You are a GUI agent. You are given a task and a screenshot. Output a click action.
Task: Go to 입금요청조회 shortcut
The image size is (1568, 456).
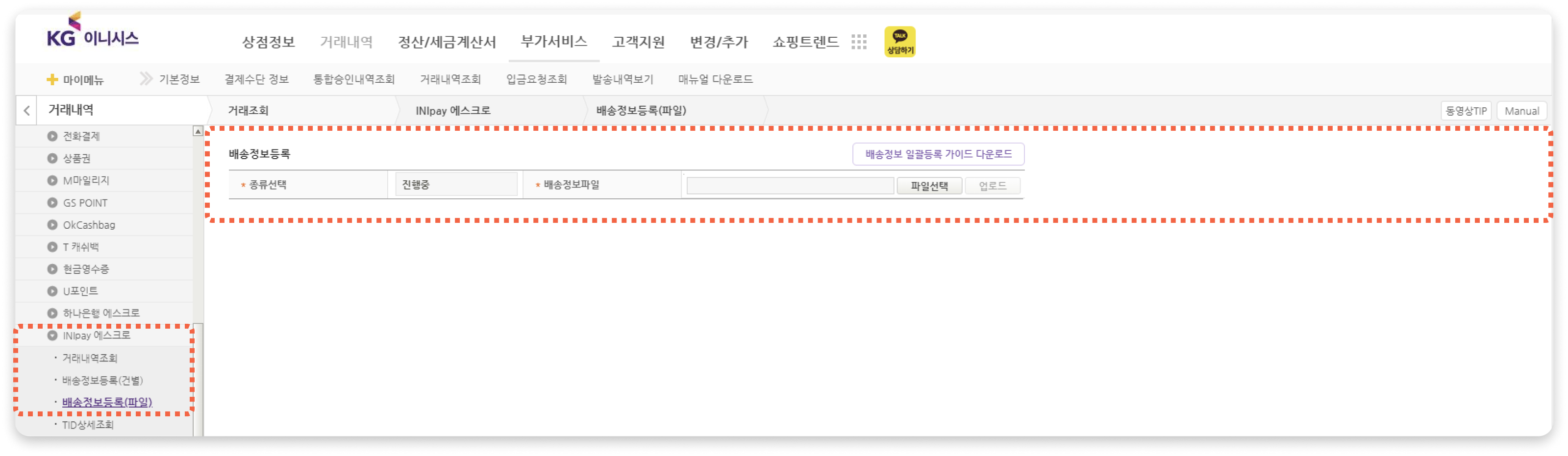[536, 79]
